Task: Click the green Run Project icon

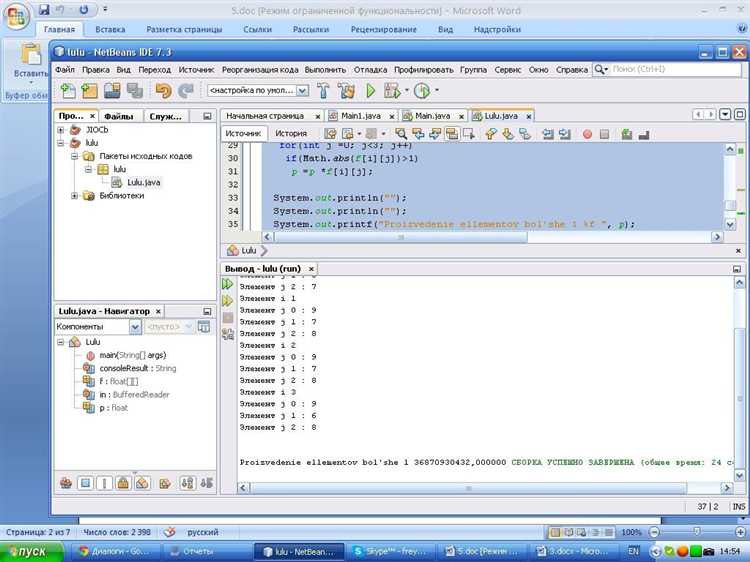Action: pos(370,91)
